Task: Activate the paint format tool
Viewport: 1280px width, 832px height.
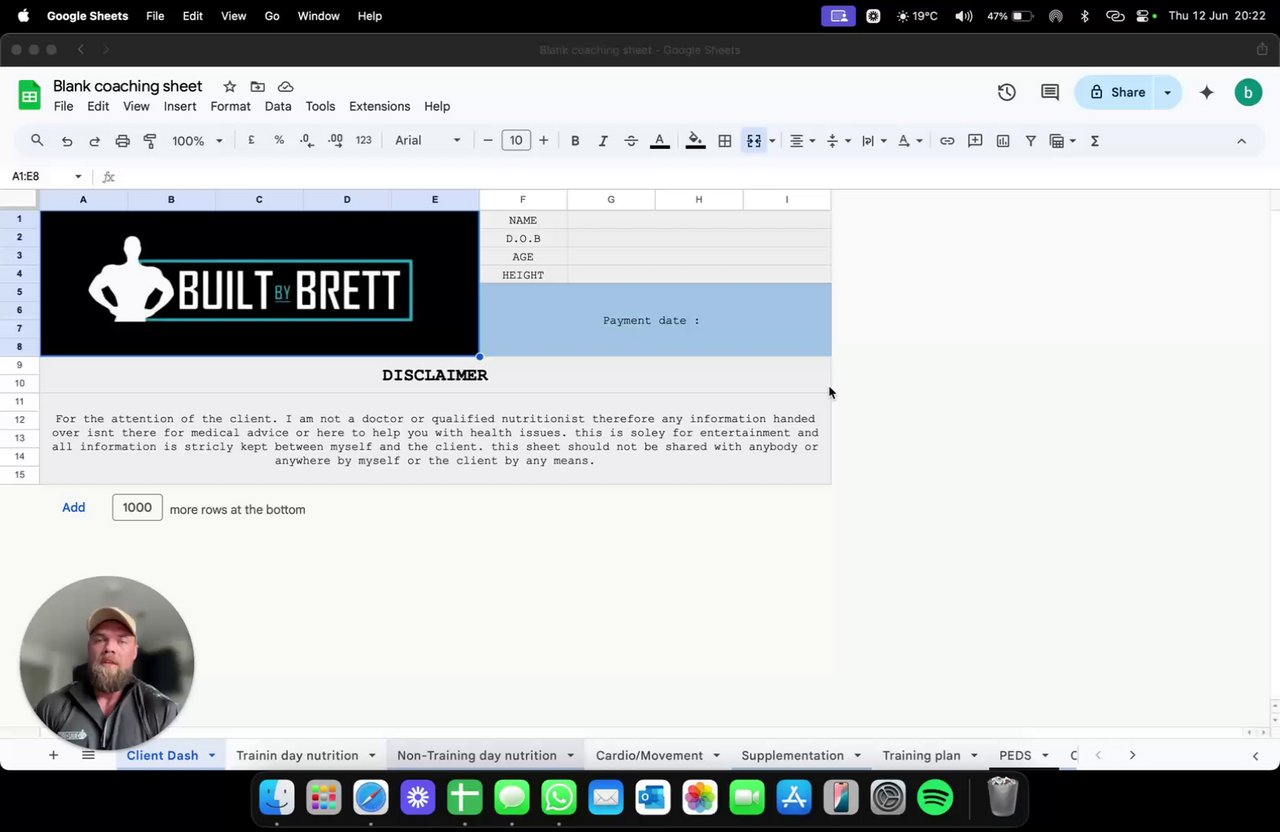Action: click(150, 141)
